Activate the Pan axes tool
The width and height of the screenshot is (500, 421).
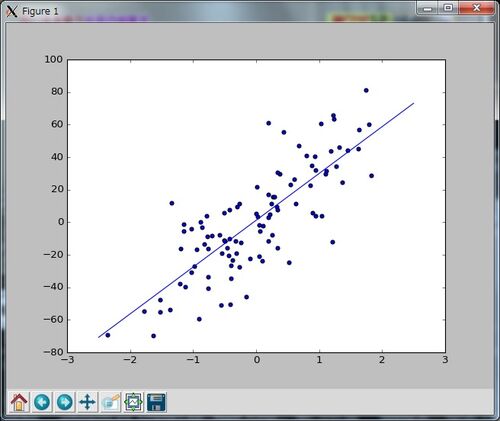87,402
